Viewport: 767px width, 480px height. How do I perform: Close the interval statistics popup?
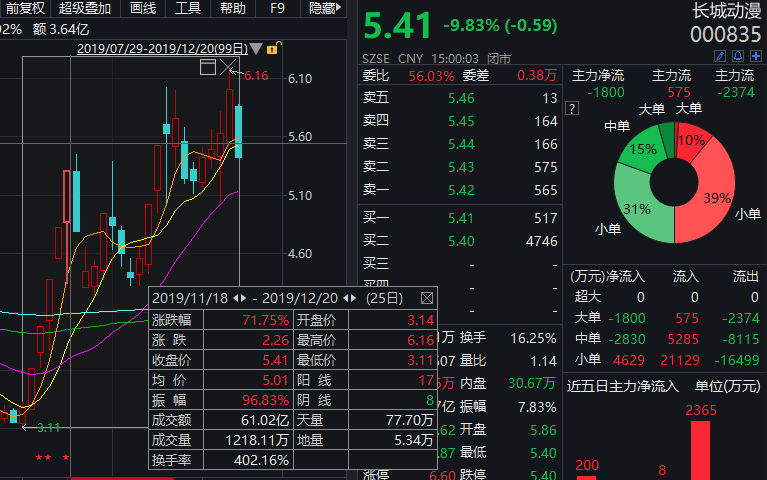pyautogui.click(x=427, y=298)
